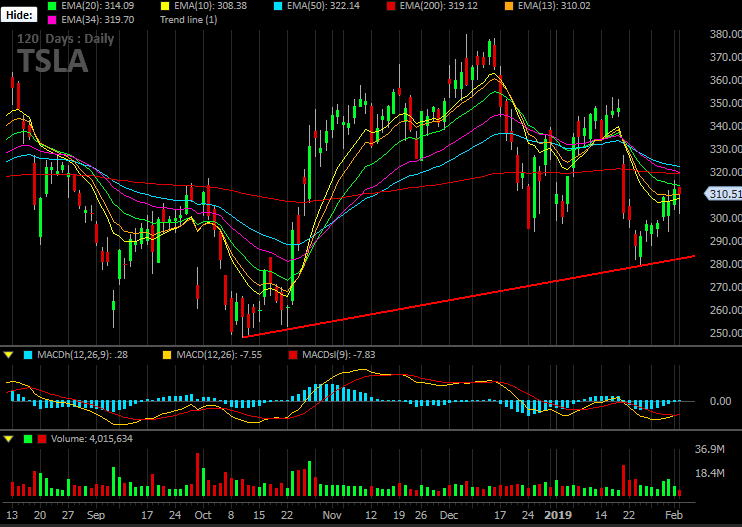
Task: Click the 380.00 price axis label
Action: [726, 34]
